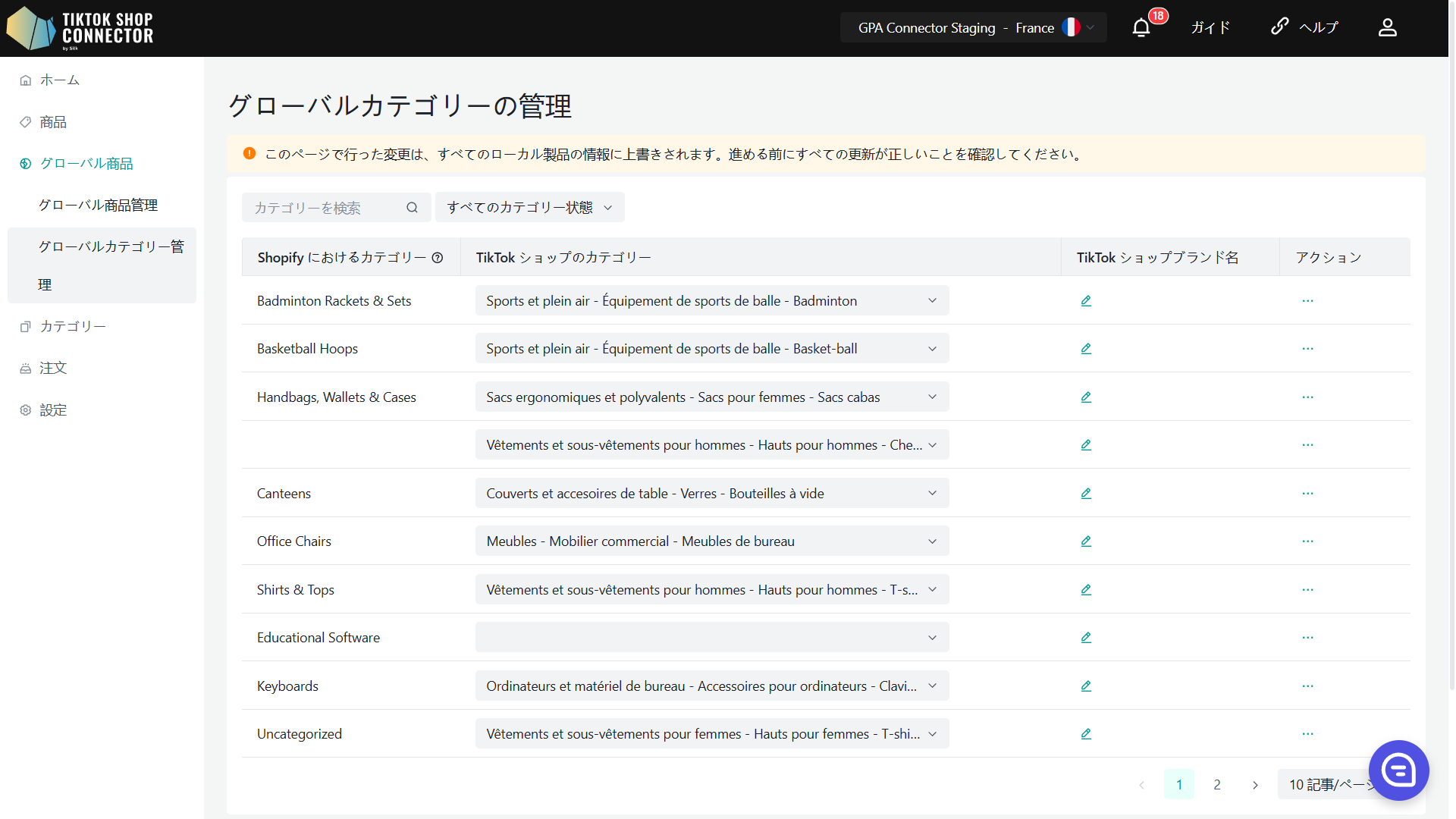1456x819 pixels.
Task: Open actions menu for Educational Software
Action: [x=1308, y=638]
